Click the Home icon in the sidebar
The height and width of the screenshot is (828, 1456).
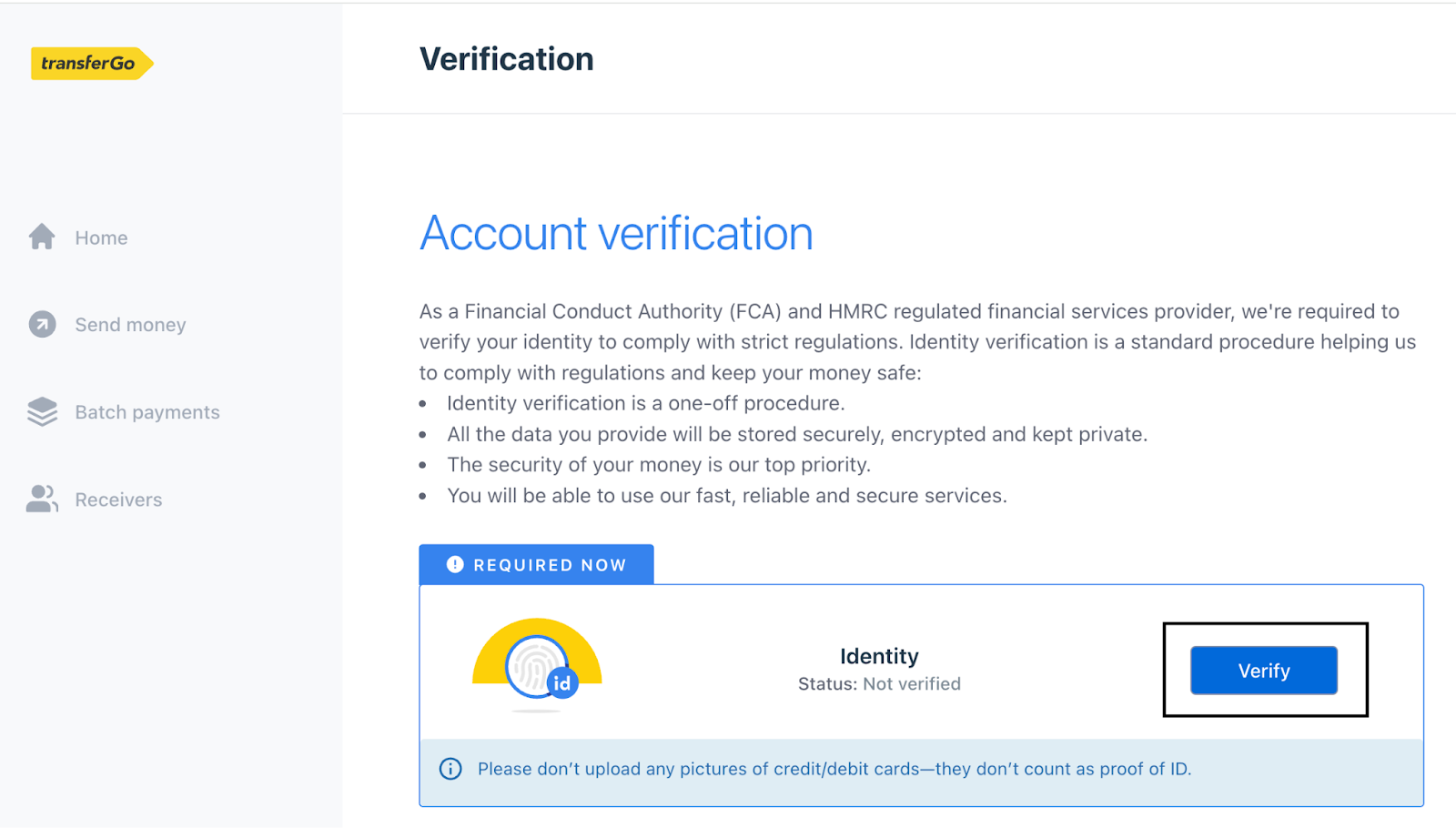coord(41,237)
